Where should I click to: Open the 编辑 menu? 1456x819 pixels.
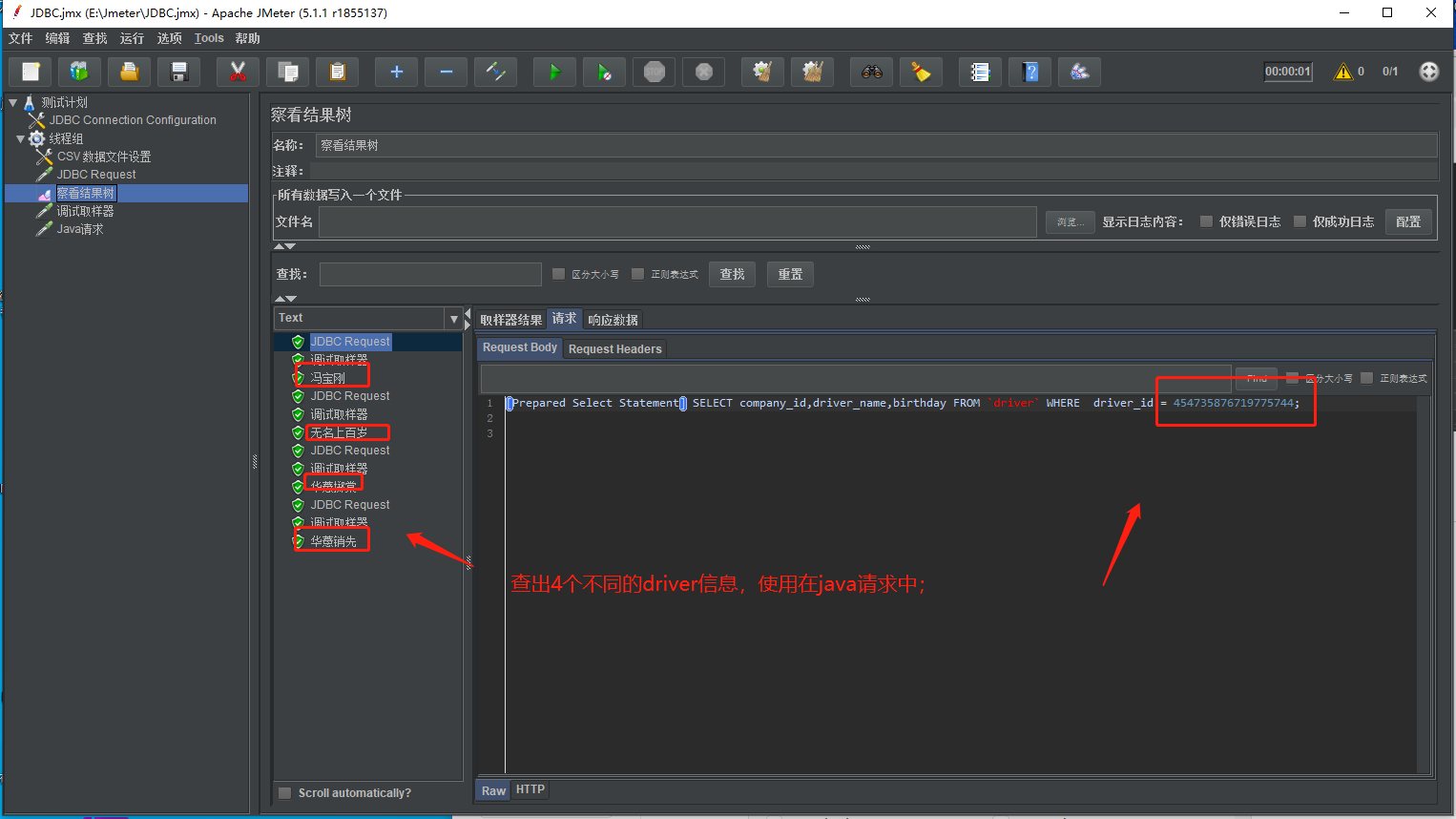tap(57, 38)
